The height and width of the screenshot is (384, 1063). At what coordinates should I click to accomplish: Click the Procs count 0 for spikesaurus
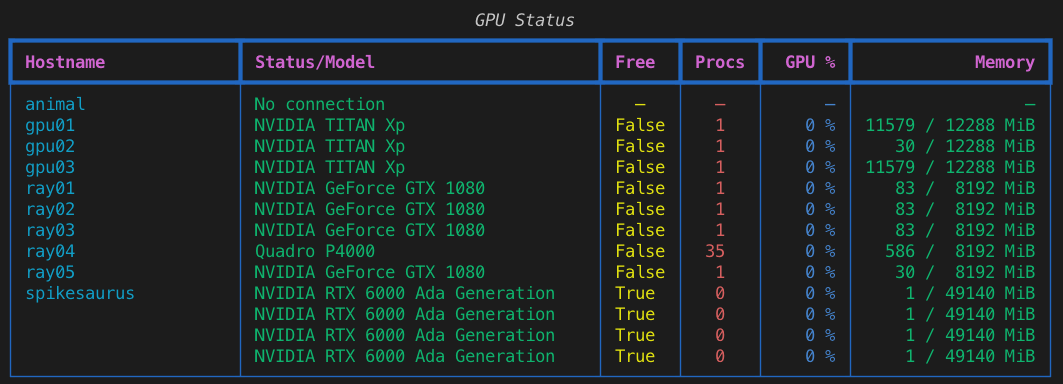coord(720,293)
